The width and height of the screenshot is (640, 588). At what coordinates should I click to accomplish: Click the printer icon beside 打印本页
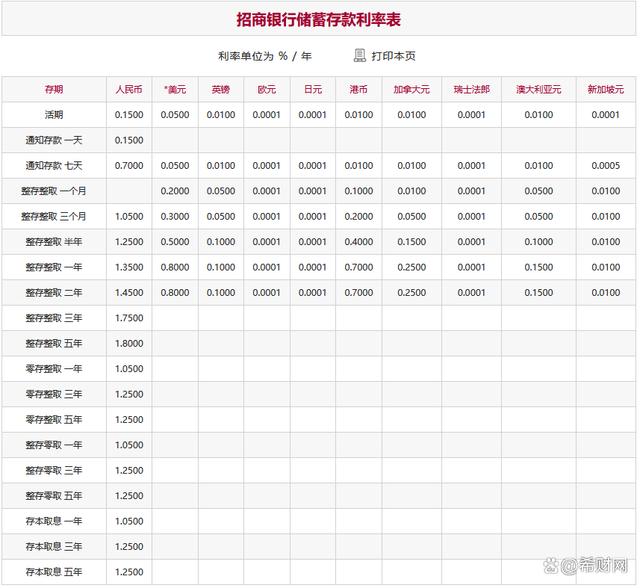point(360,56)
